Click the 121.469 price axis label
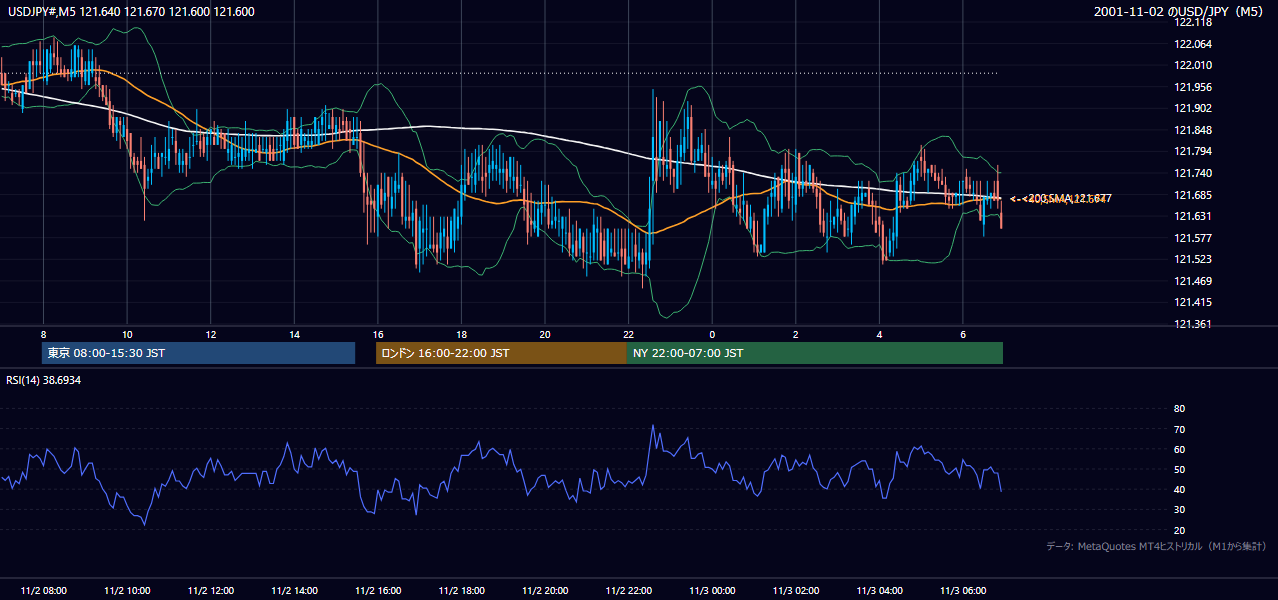The image size is (1278, 600). point(1195,281)
